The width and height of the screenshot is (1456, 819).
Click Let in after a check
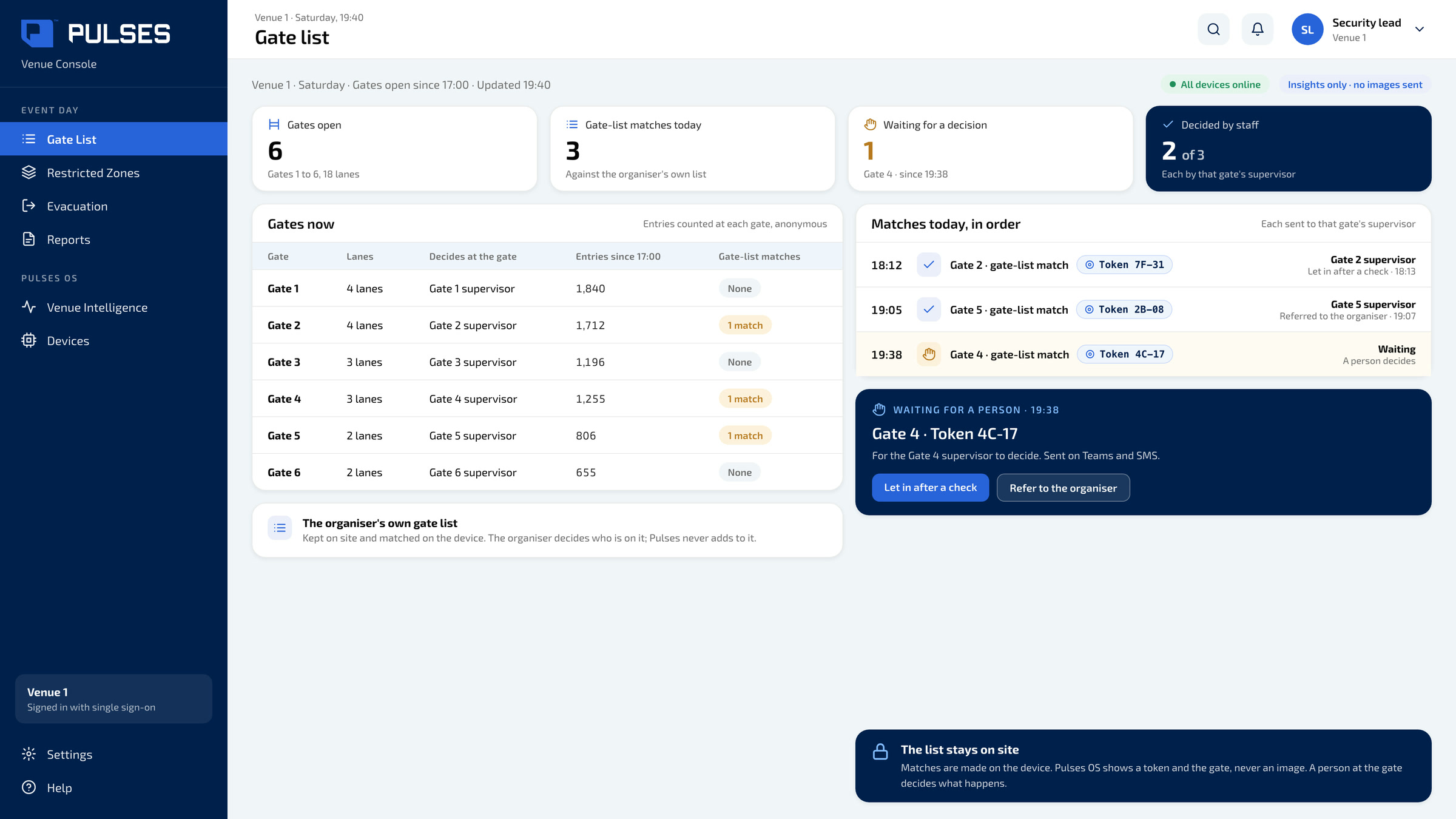(x=930, y=487)
